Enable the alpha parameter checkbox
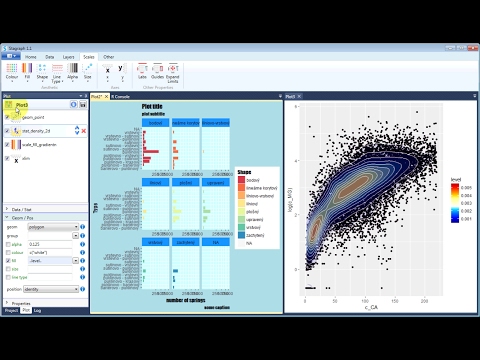The height and width of the screenshot is (360, 480). (8, 244)
